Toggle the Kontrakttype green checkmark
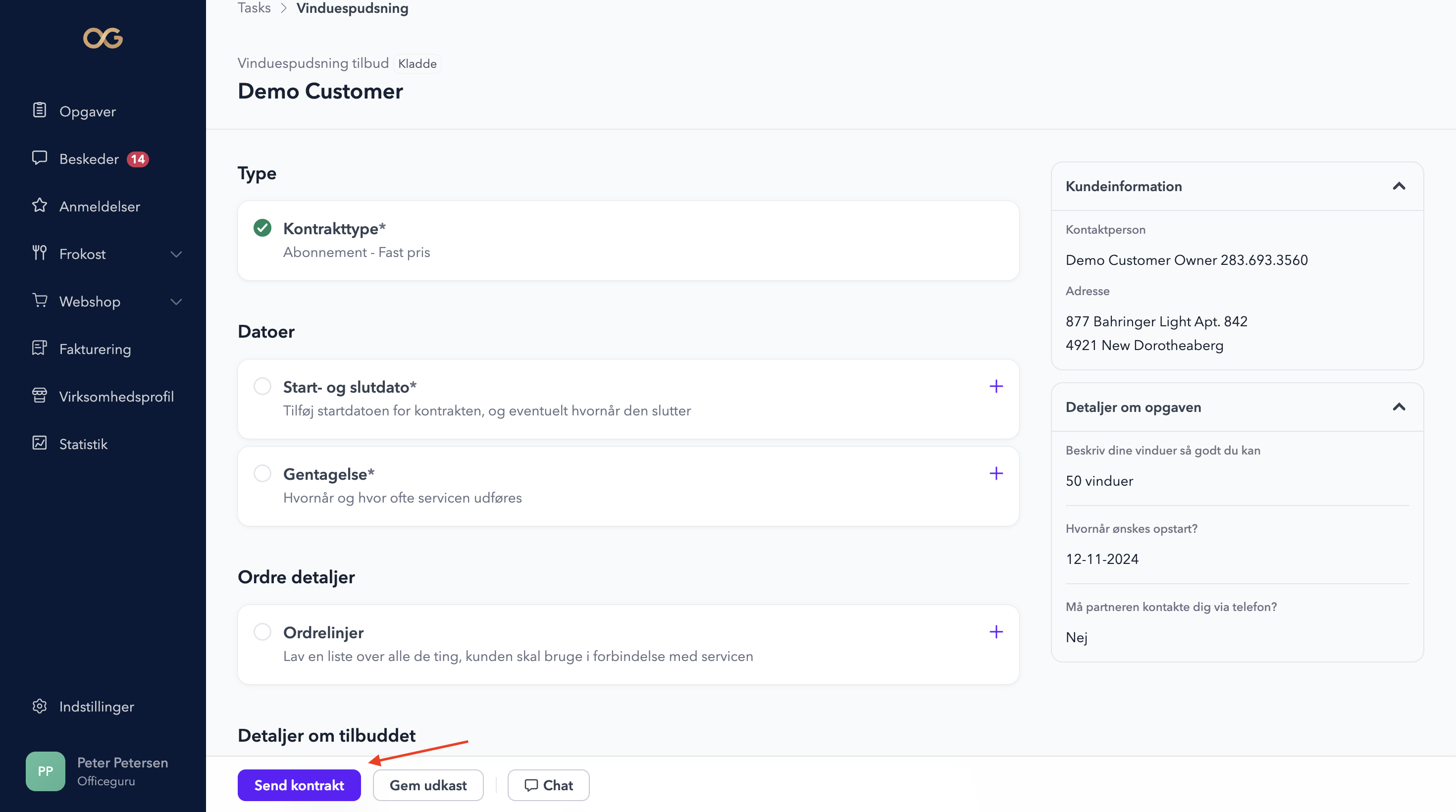Image resolution: width=1456 pixels, height=812 pixels. pos(262,228)
